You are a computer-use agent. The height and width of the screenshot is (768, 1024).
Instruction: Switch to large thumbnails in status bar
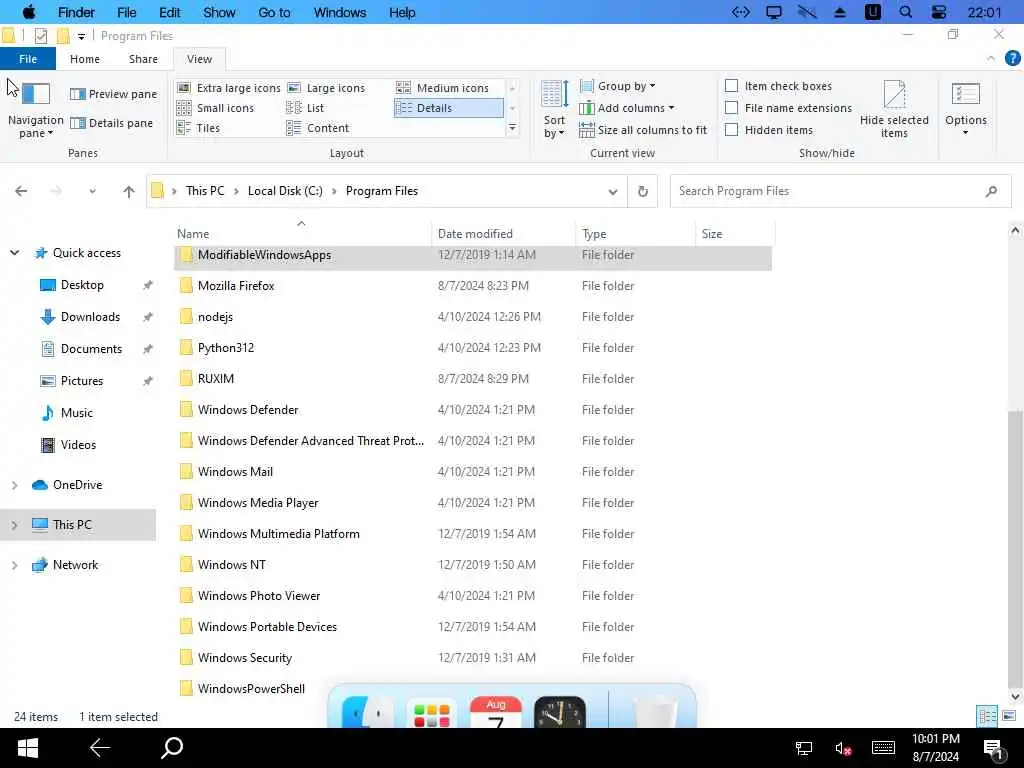click(1009, 716)
